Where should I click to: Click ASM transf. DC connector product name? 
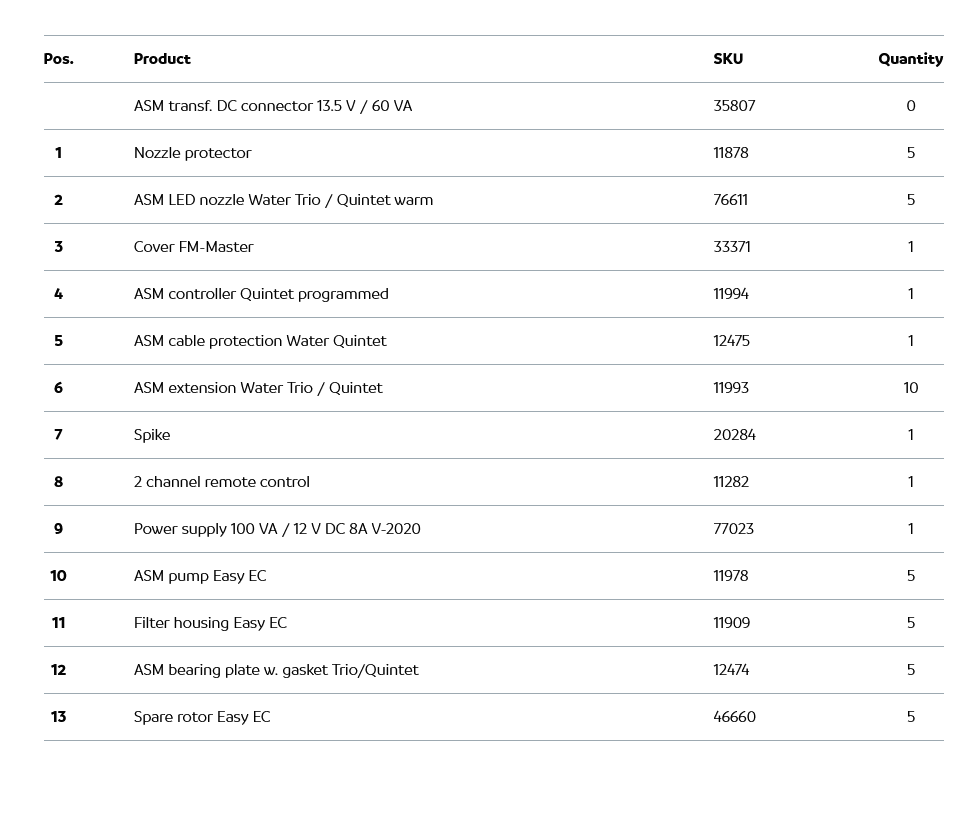(x=272, y=106)
